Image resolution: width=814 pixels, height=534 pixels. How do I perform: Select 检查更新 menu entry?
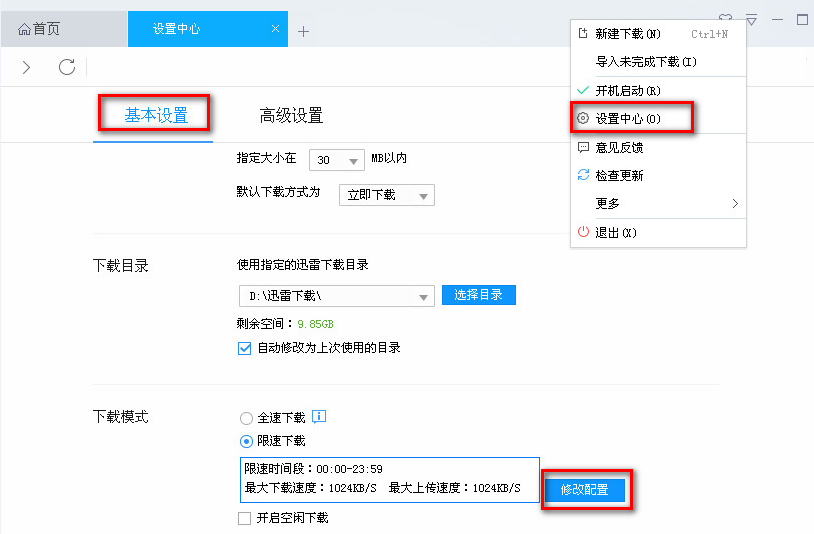(x=658, y=175)
